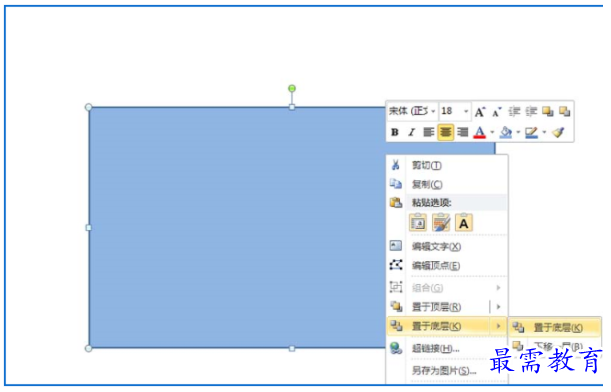Toggle Bold formatting
The height and width of the screenshot is (392, 611).
point(395,132)
